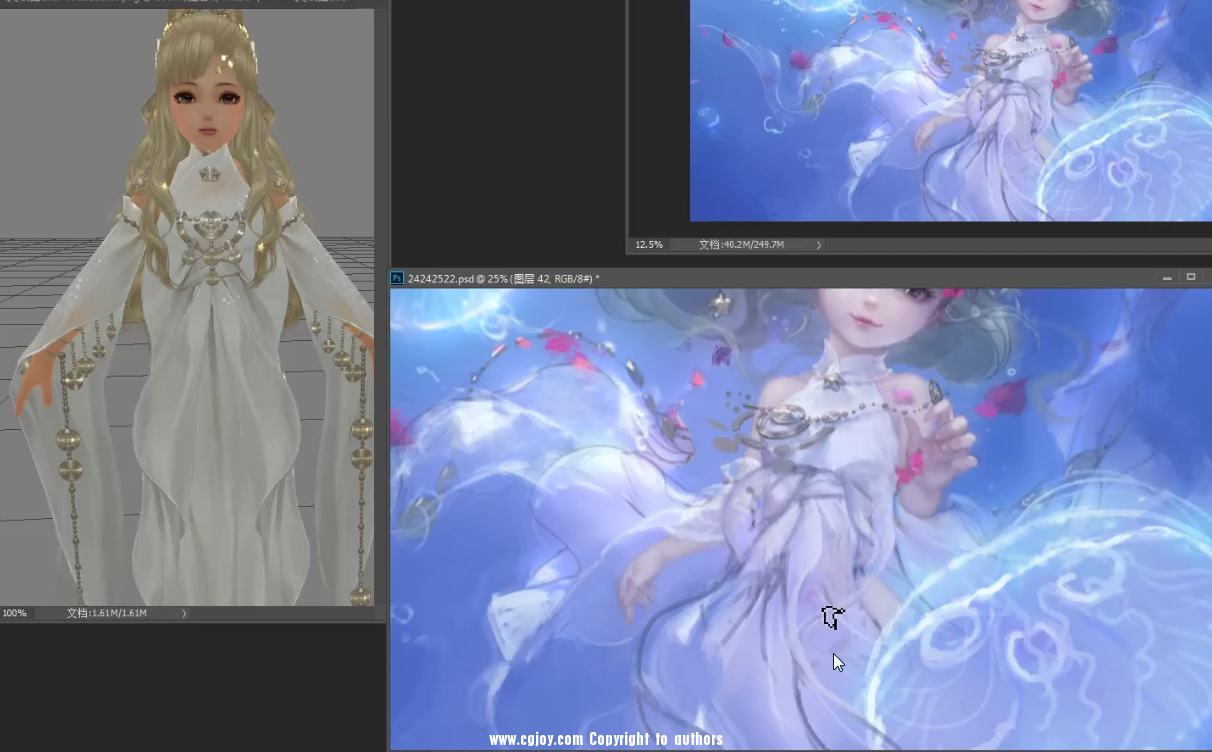Click the Ps icon on the 24242522.psd title bar
Viewport: 1212px width, 752px height.
(x=397, y=278)
